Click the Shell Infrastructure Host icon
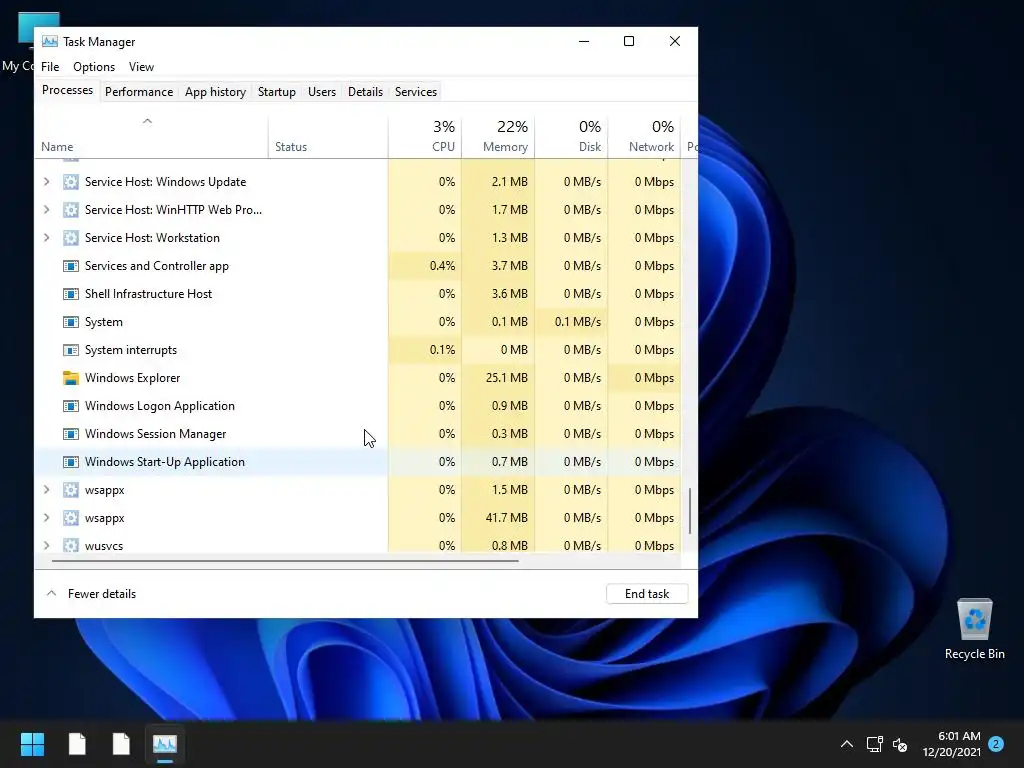 click(x=71, y=294)
